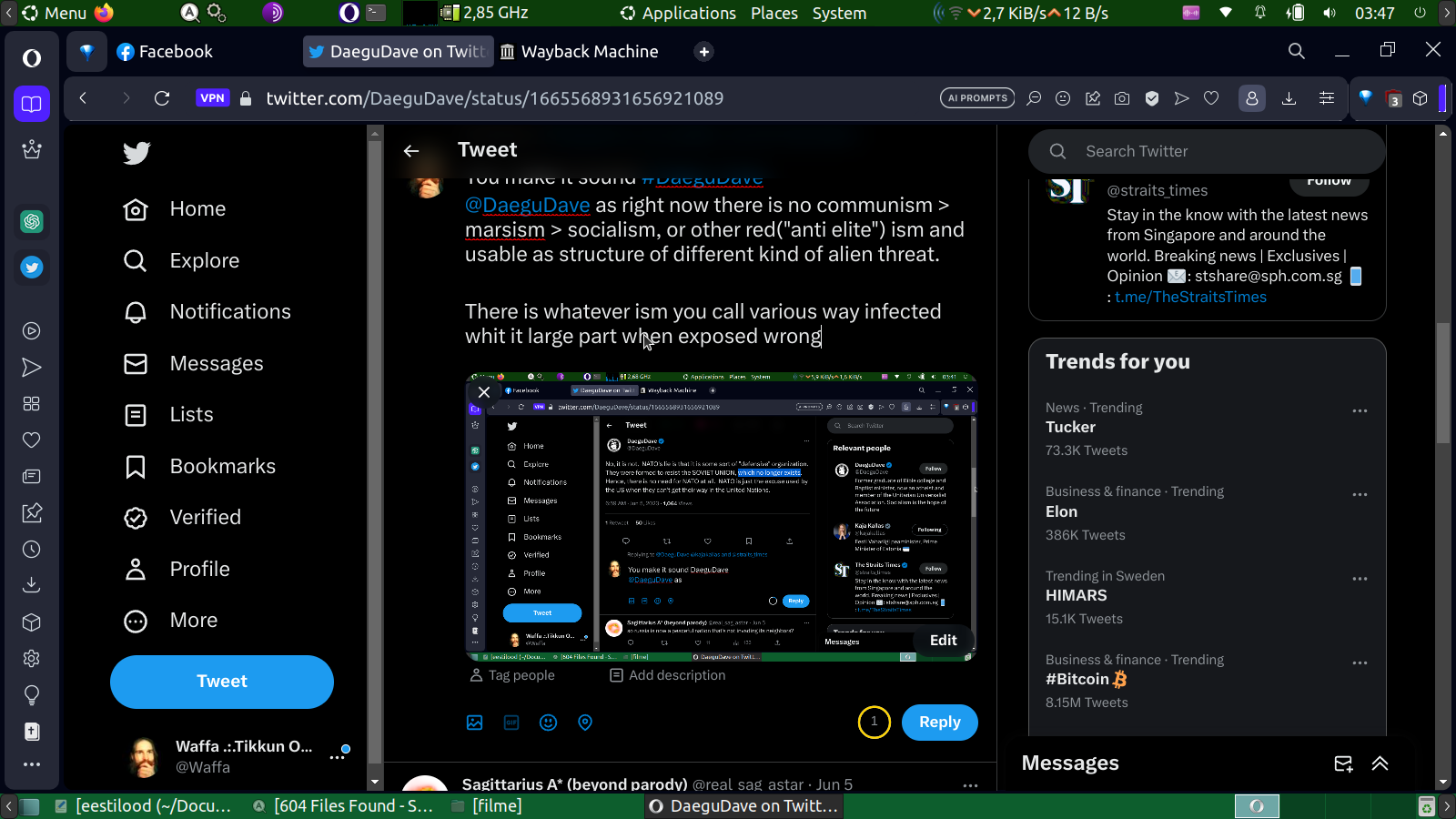Go back using the Tweet header arrow
The height and width of the screenshot is (819, 1456).
click(x=411, y=151)
